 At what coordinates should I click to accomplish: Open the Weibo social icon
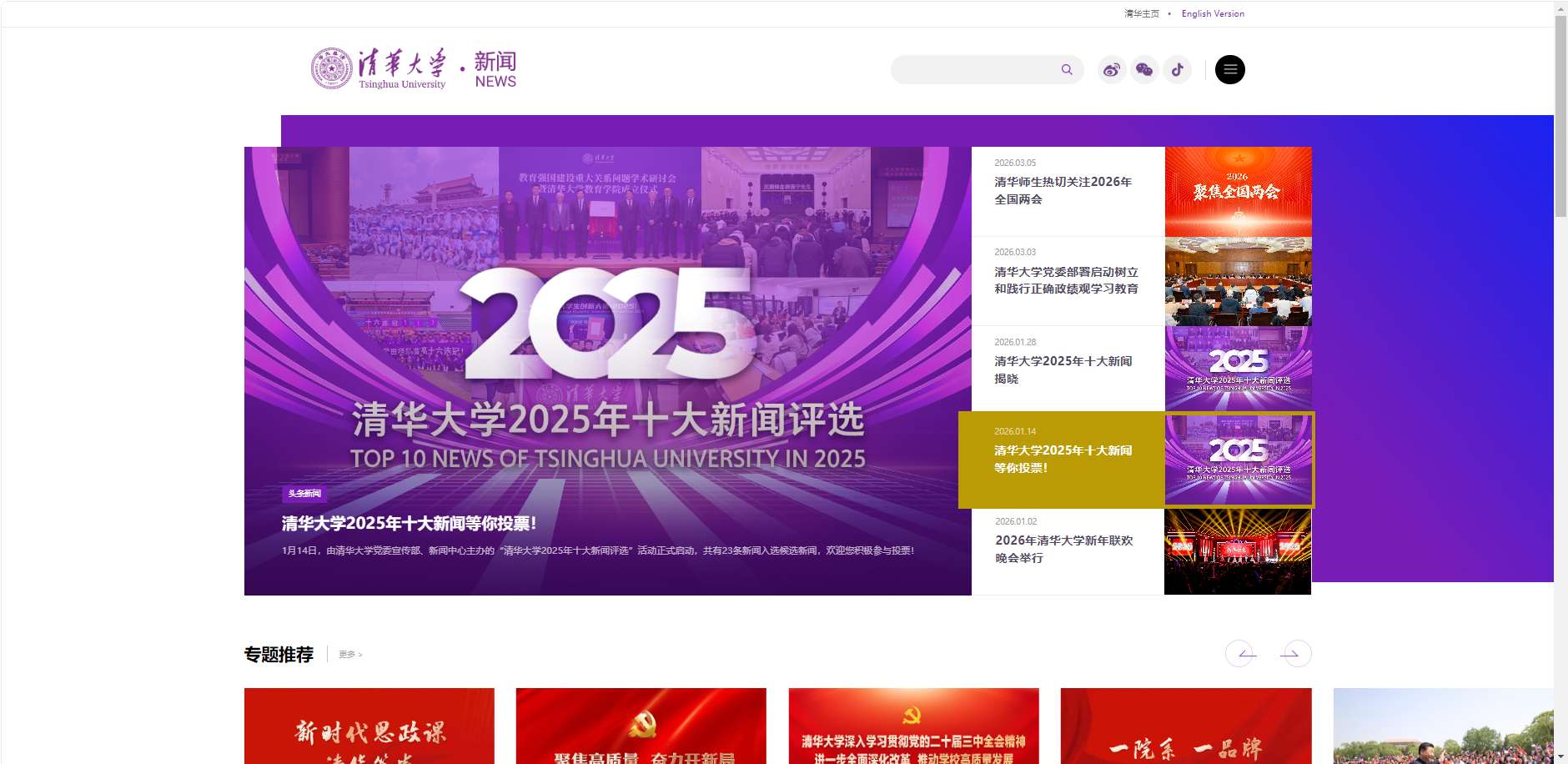[1111, 70]
